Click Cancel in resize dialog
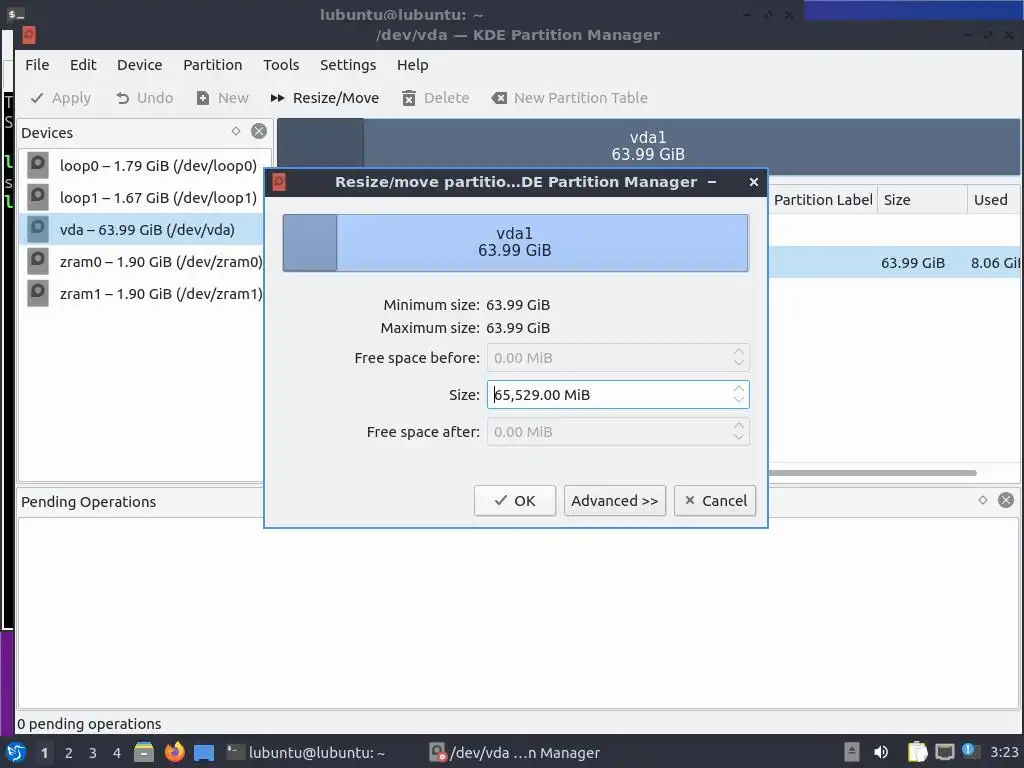 [x=715, y=501]
